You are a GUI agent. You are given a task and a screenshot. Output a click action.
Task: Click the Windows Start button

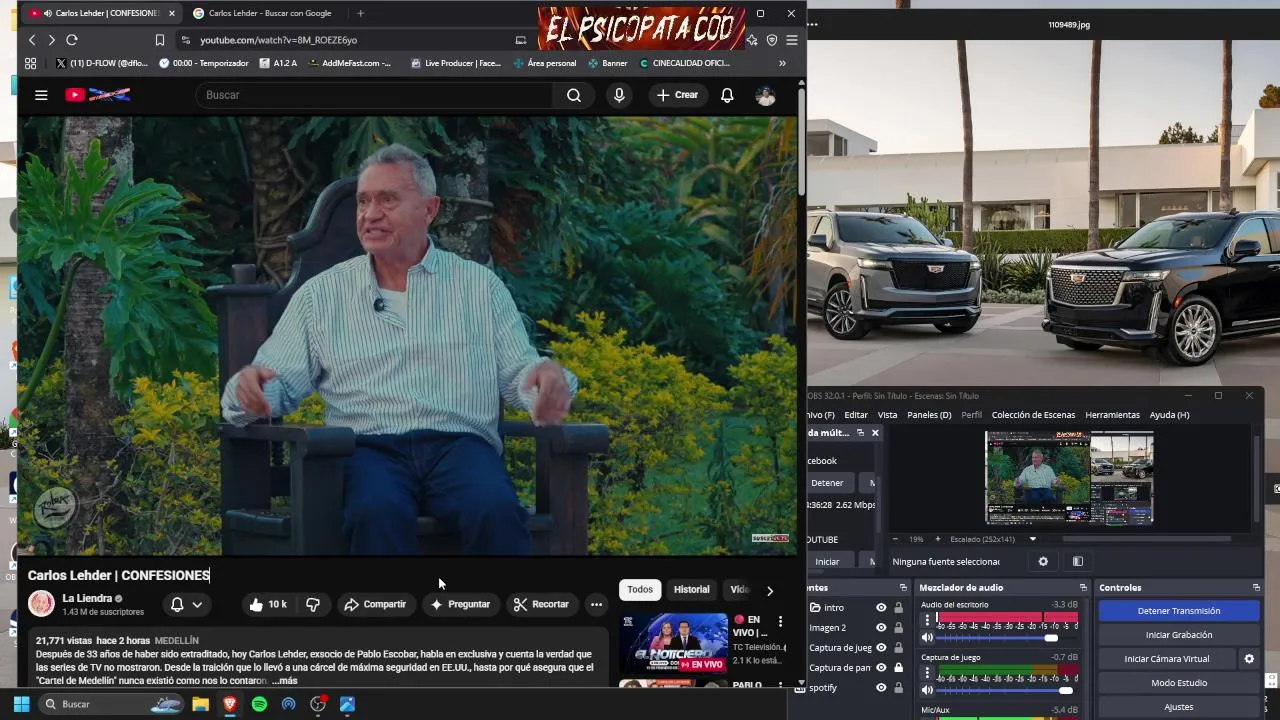[x=21, y=704]
